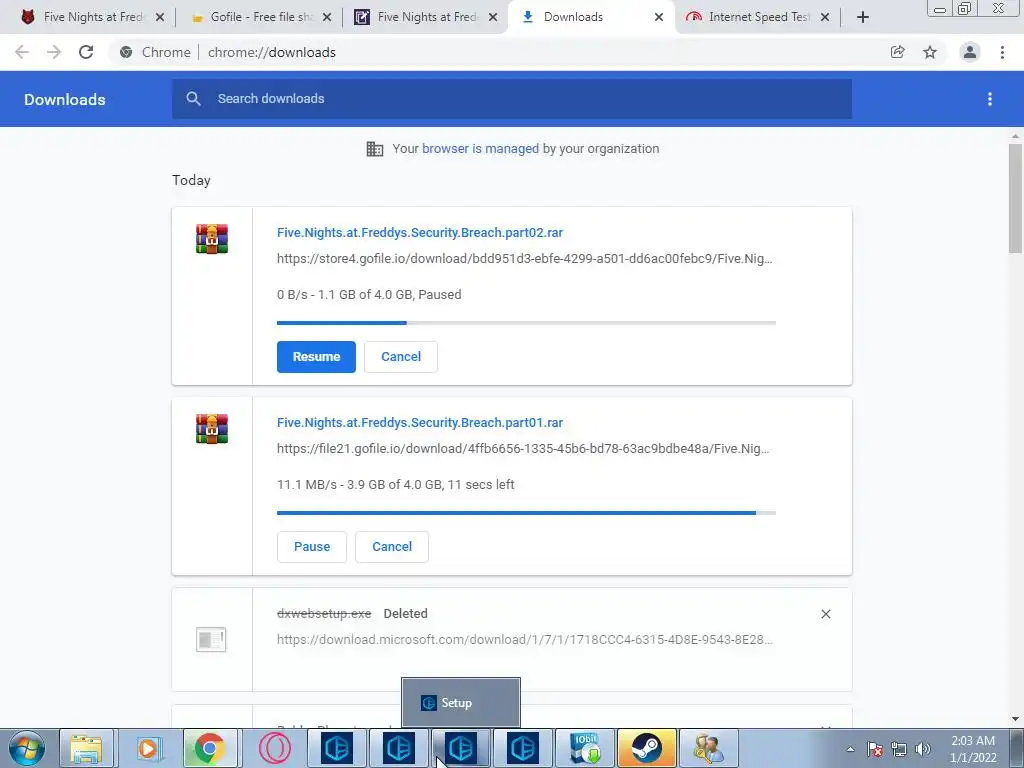The image size is (1024, 768).
Task: Remove the dxwebsetup.exe entry from list
Action: coord(825,614)
